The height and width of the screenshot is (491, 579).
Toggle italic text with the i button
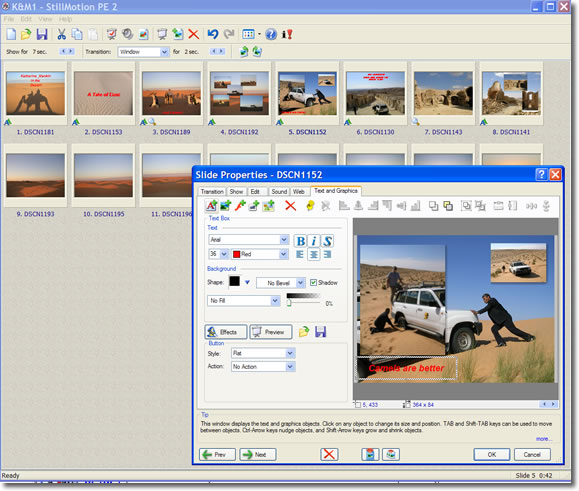[x=314, y=241]
